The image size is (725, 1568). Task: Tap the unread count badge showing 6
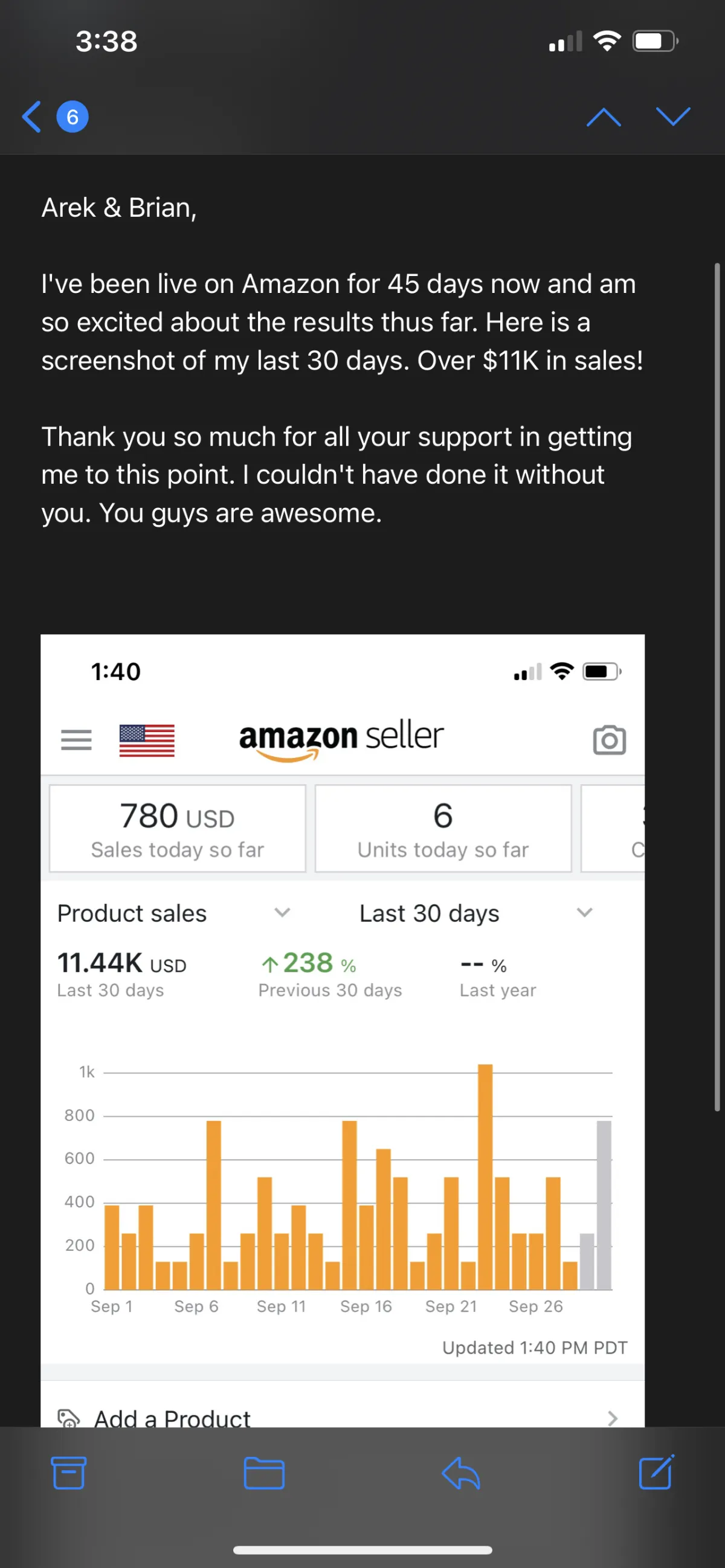(x=72, y=117)
